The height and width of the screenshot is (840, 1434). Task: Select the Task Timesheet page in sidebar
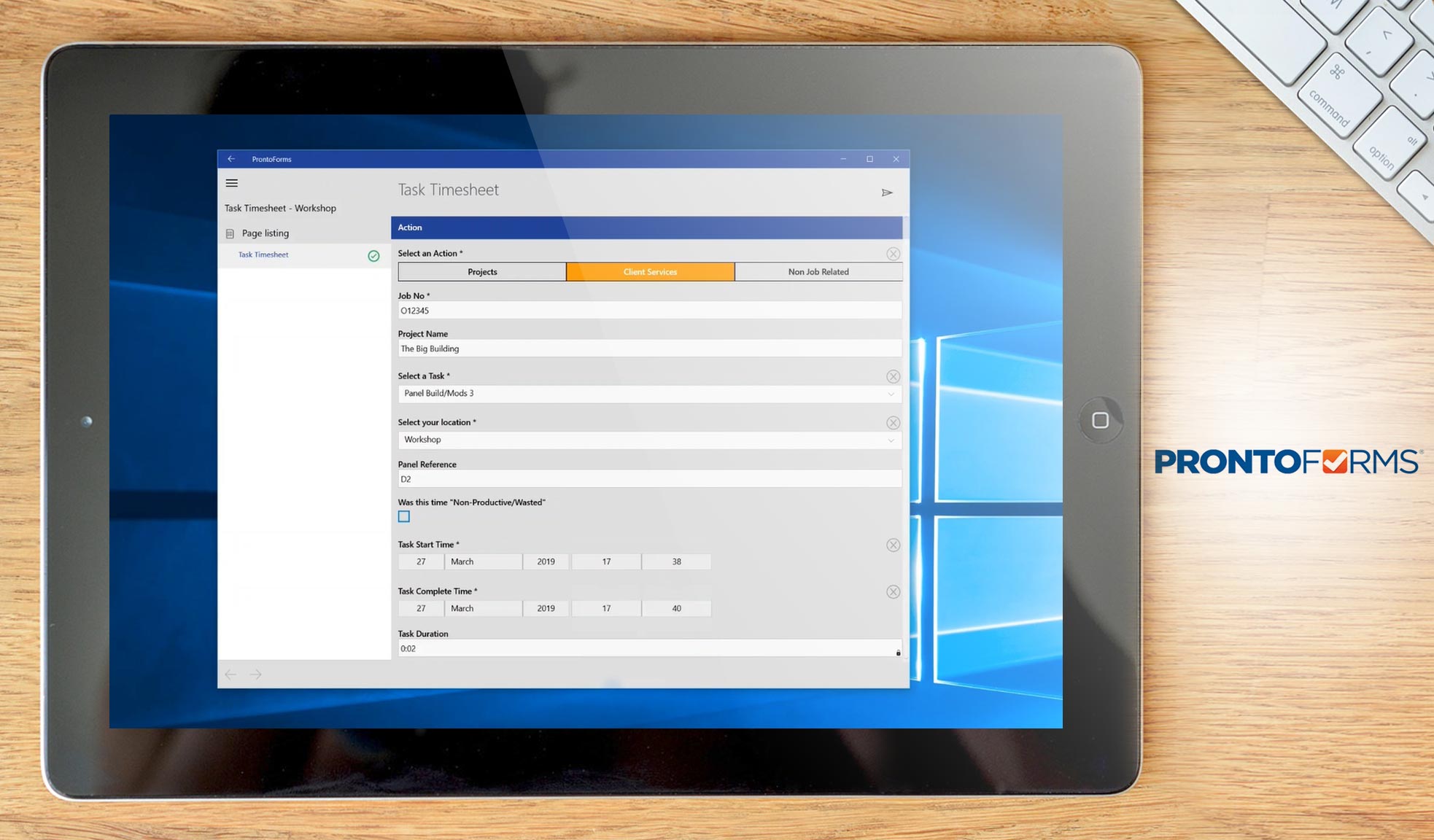click(263, 254)
